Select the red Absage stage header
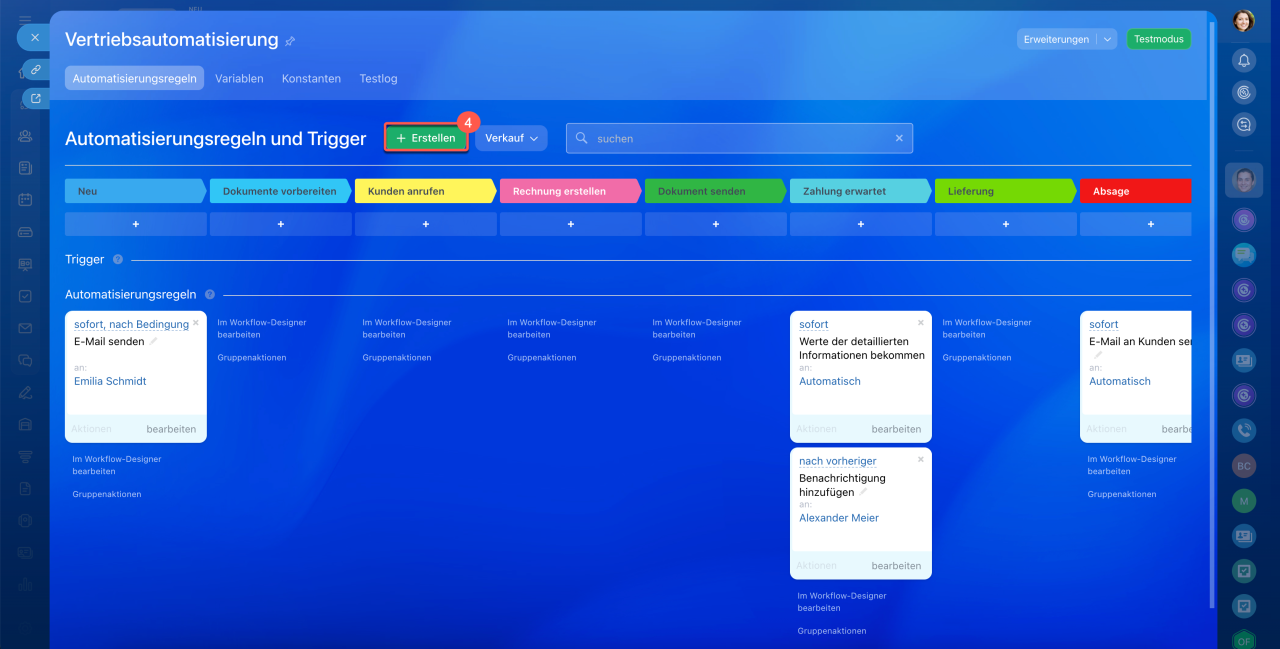The height and width of the screenshot is (649, 1280). tap(1135, 191)
